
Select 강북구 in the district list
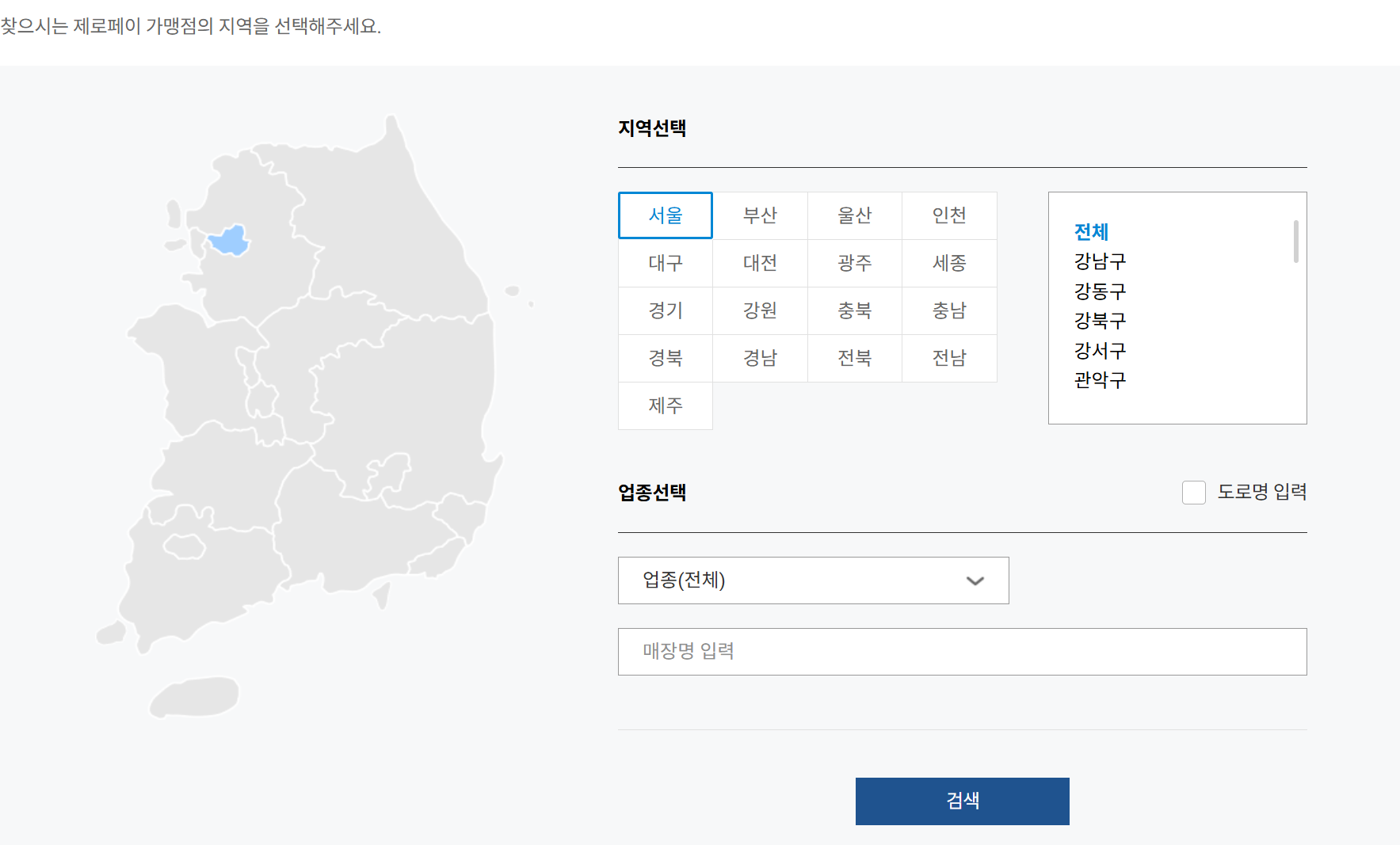pos(1100,321)
